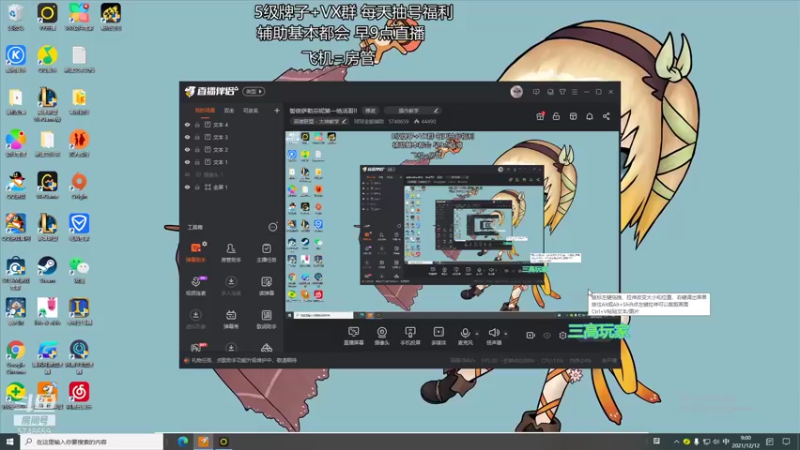Mute the 扬声器 speaker icon
Screen dimensions: 800x450
(x=493, y=333)
